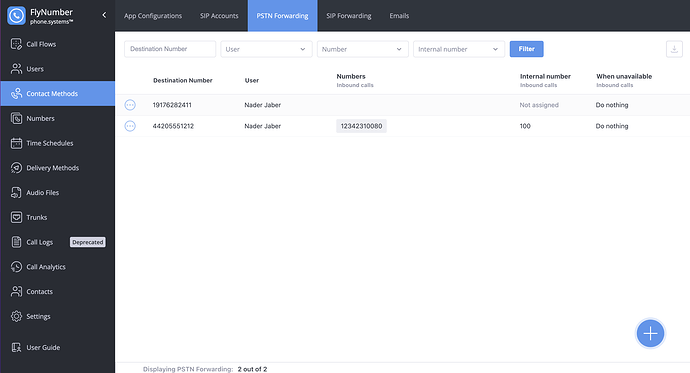This screenshot has height=373, width=690.
Task: Expand the Internal number filter dropdown
Action: [459, 49]
